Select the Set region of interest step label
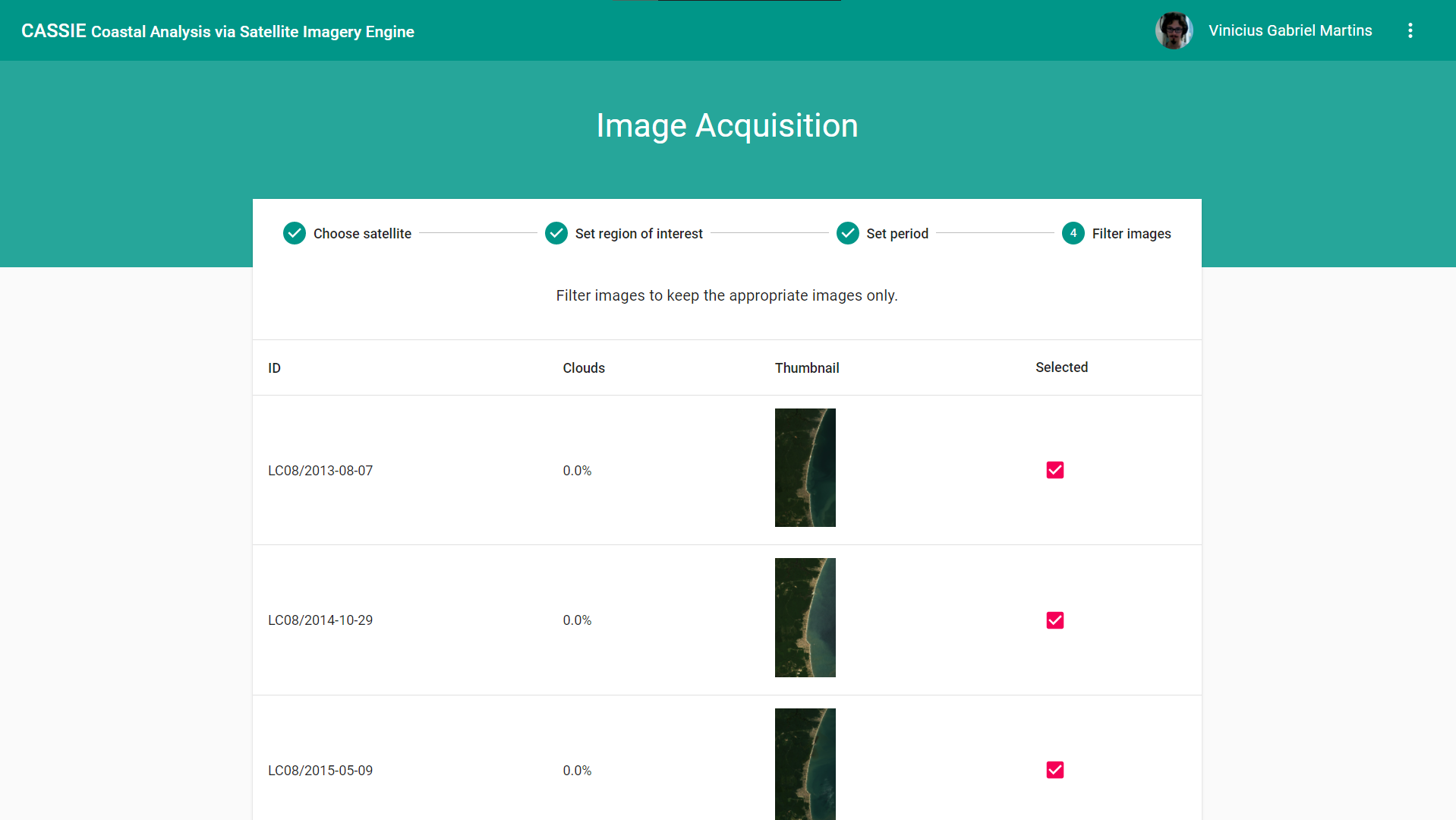The height and width of the screenshot is (820, 1456). pyautogui.click(x=638, y=233)
